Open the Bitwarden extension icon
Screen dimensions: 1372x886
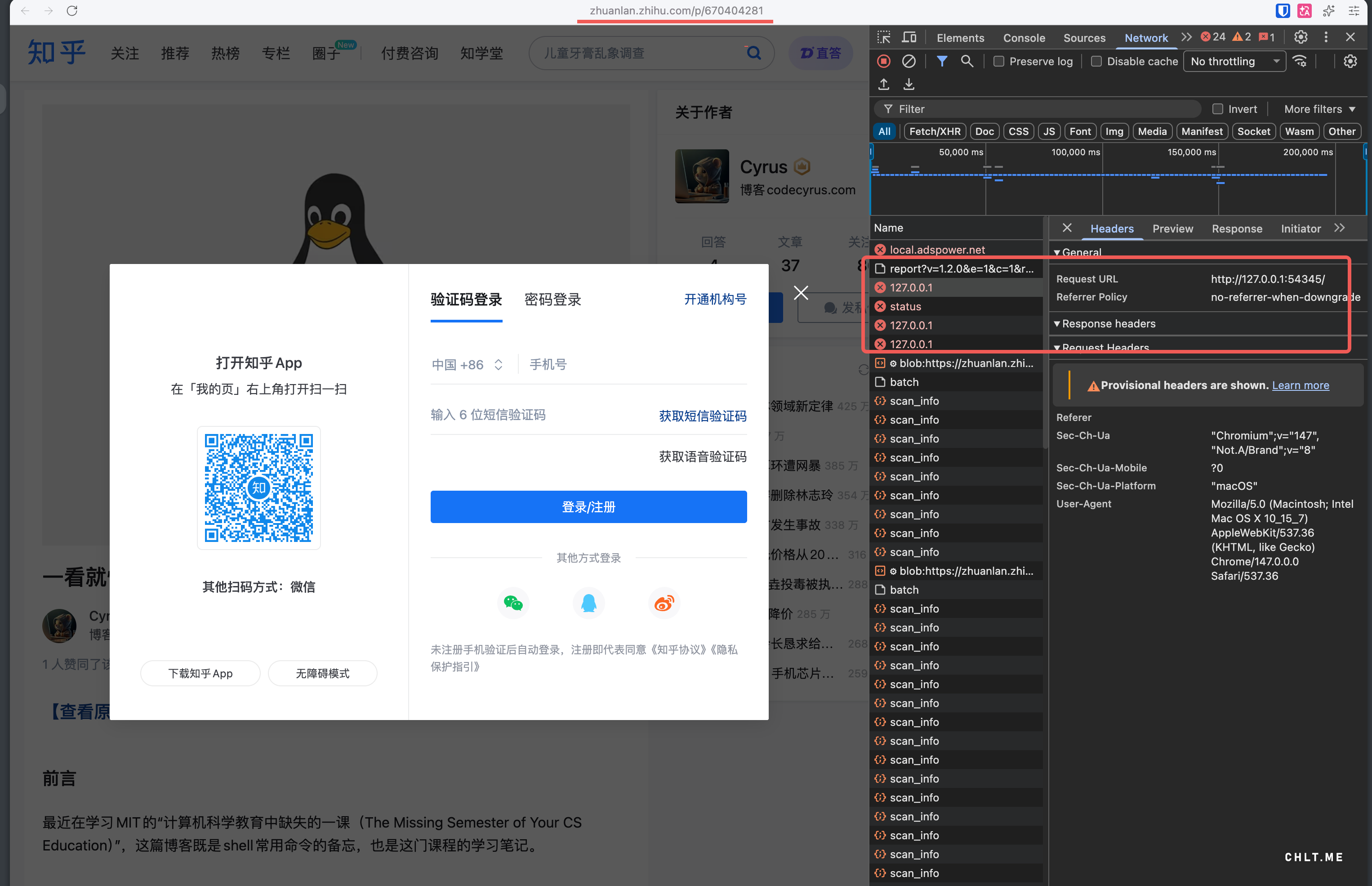coord(1282,11)
